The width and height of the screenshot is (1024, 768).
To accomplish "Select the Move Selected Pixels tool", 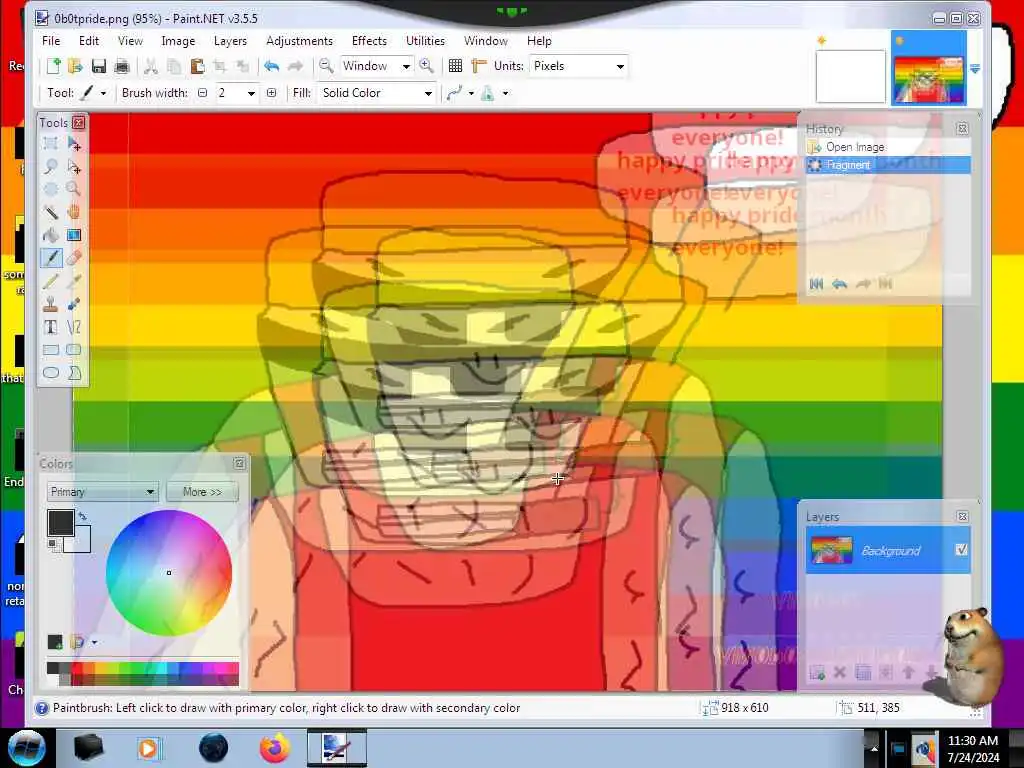I will click(74, 144).
